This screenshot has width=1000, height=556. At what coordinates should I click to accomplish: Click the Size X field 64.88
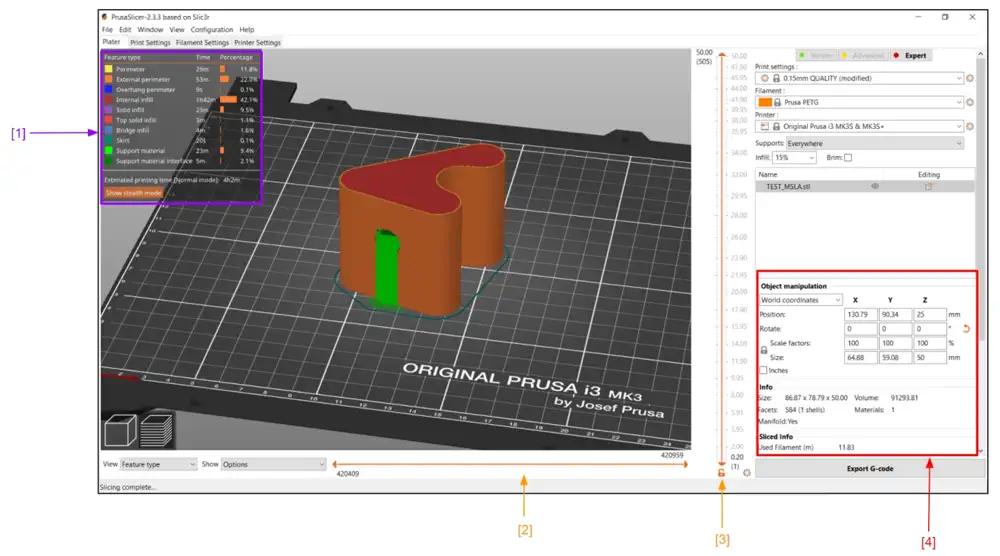pyautogui.click(x=860, y=358)
